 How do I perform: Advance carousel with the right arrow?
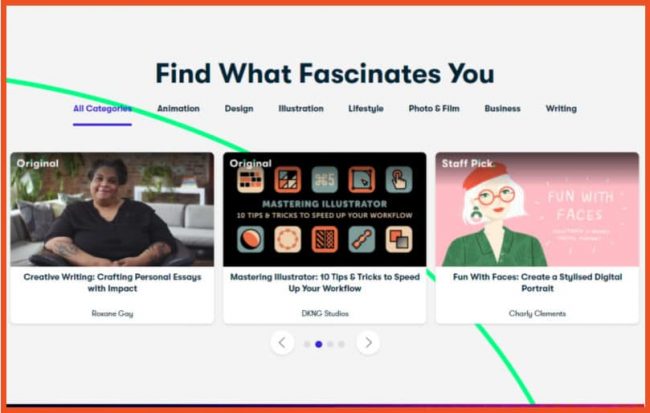coord(368,343)
